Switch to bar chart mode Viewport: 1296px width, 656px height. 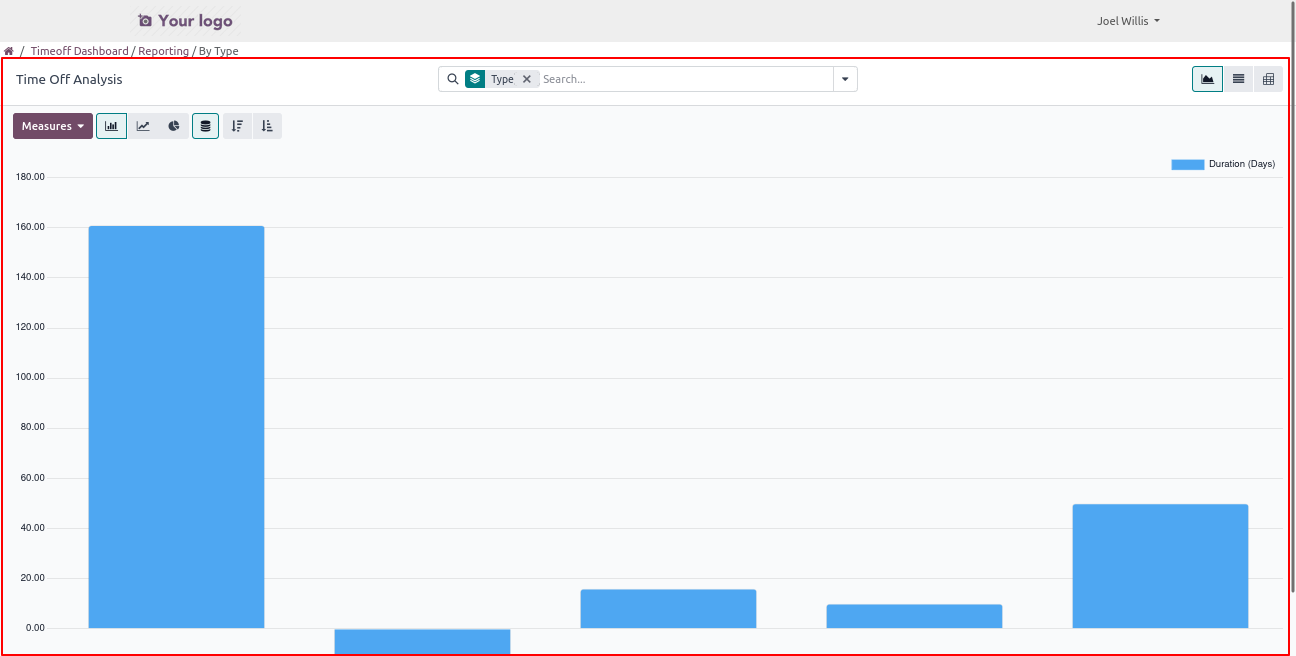111,126
